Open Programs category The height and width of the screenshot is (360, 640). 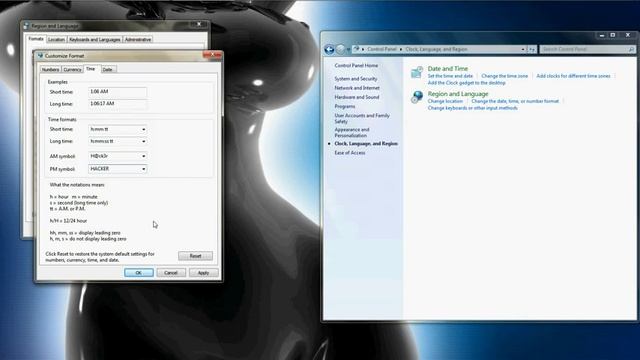(x=345, y=107)
